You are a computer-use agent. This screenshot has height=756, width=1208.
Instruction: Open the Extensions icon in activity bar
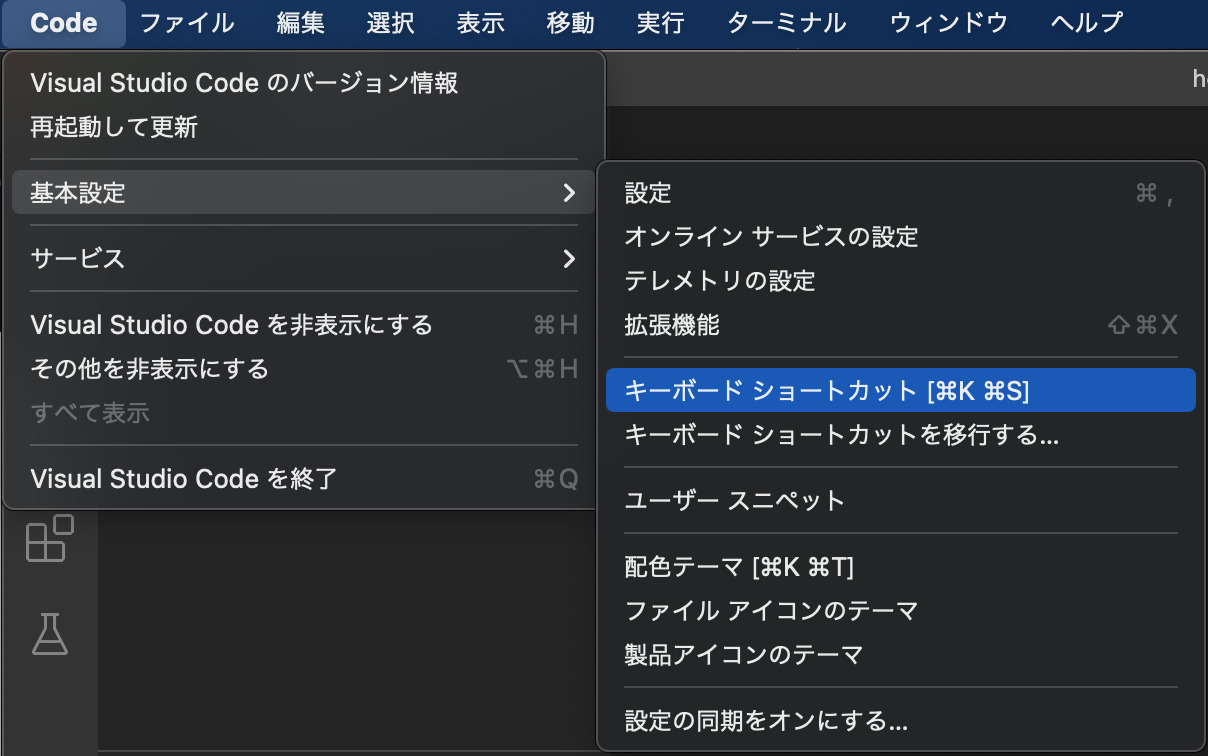(x=49, y=539)
